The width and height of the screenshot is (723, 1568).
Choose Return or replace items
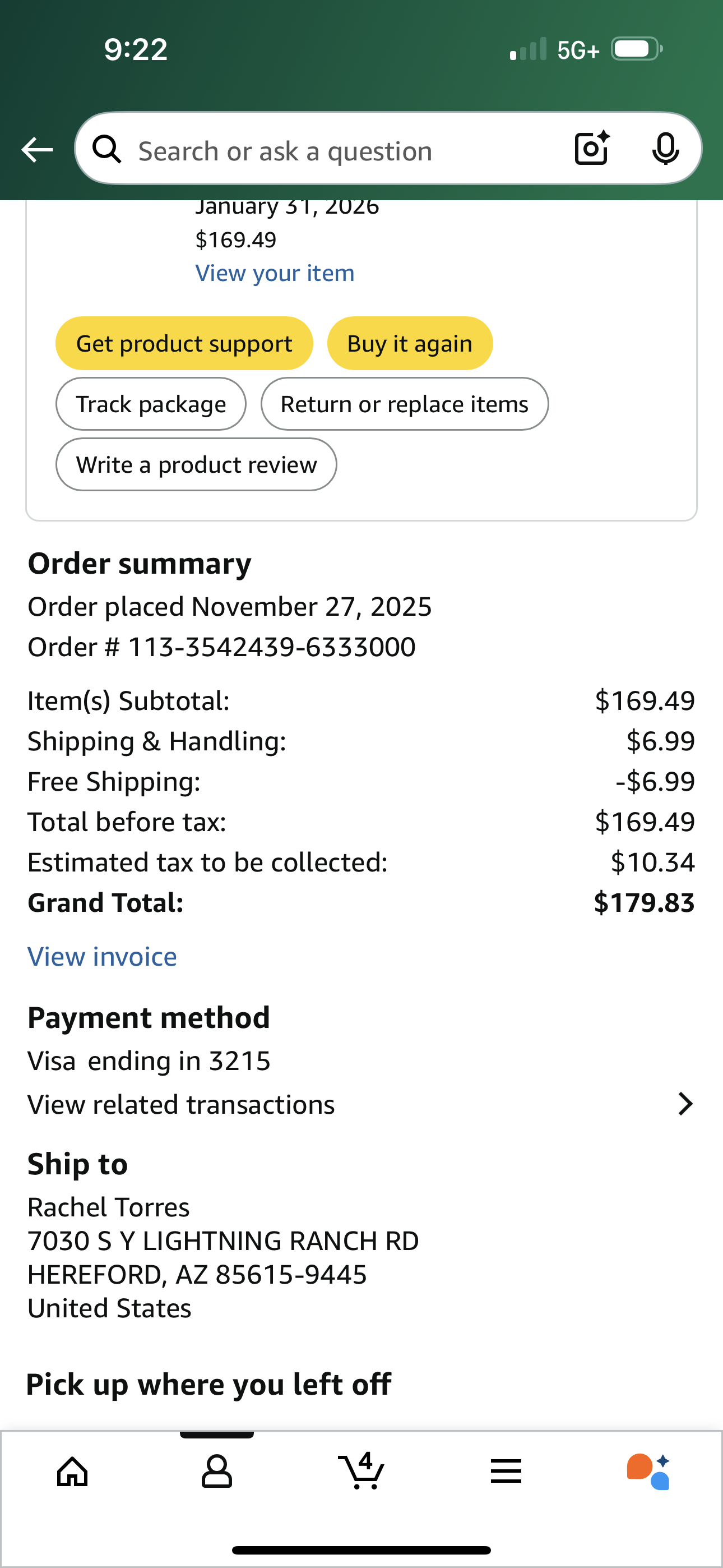[x=405, y=404]
